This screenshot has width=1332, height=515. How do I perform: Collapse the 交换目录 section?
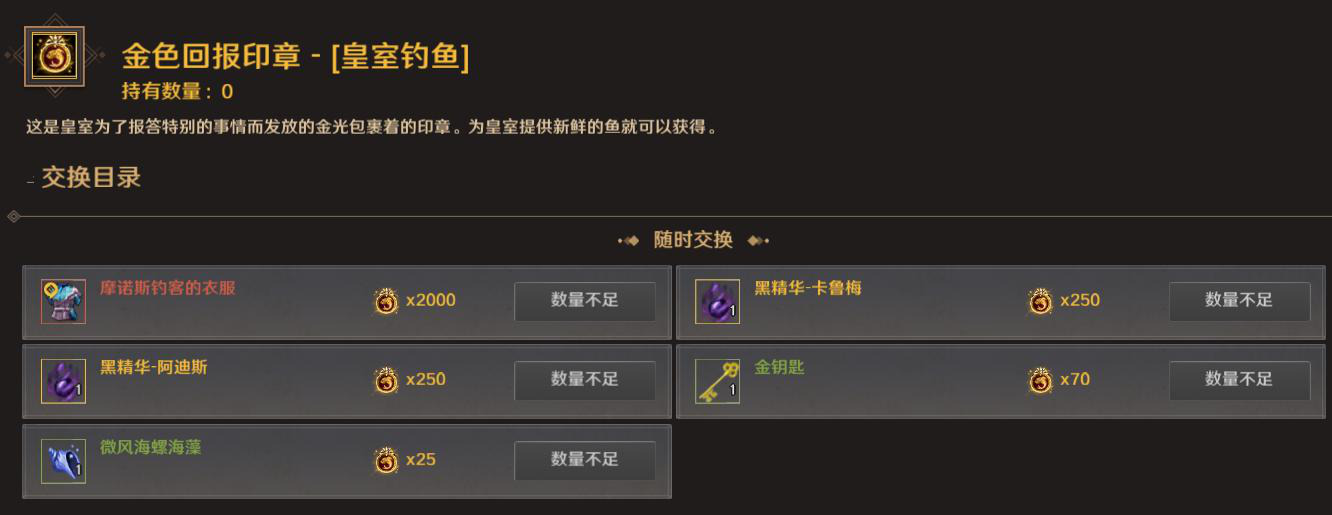31,180
